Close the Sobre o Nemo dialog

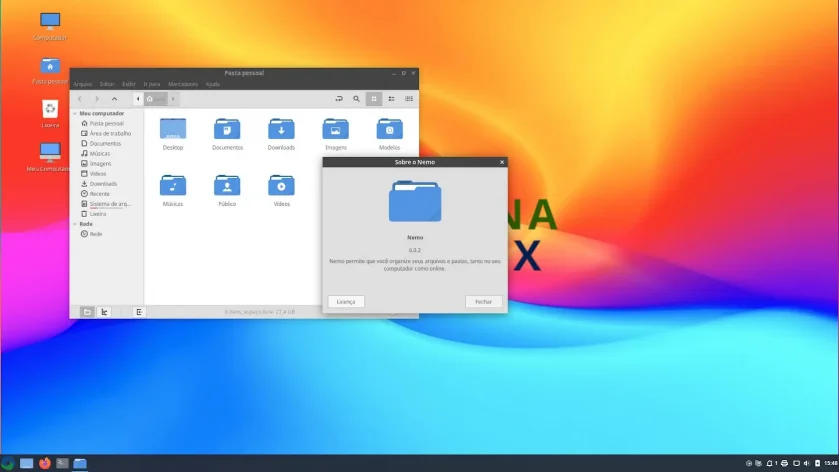(502, 162)
